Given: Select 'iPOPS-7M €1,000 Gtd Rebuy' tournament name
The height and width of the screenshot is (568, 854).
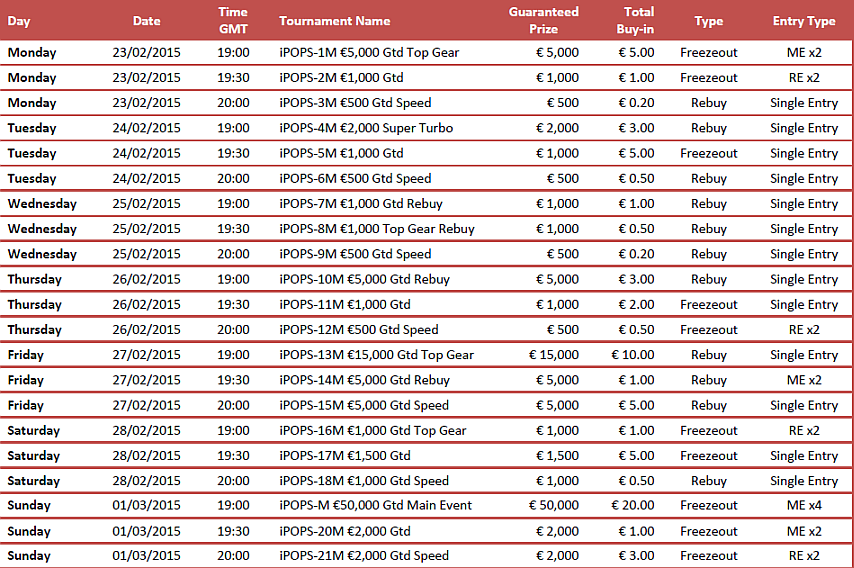Looking at the screenshot, I should click(x=361, y=204).
